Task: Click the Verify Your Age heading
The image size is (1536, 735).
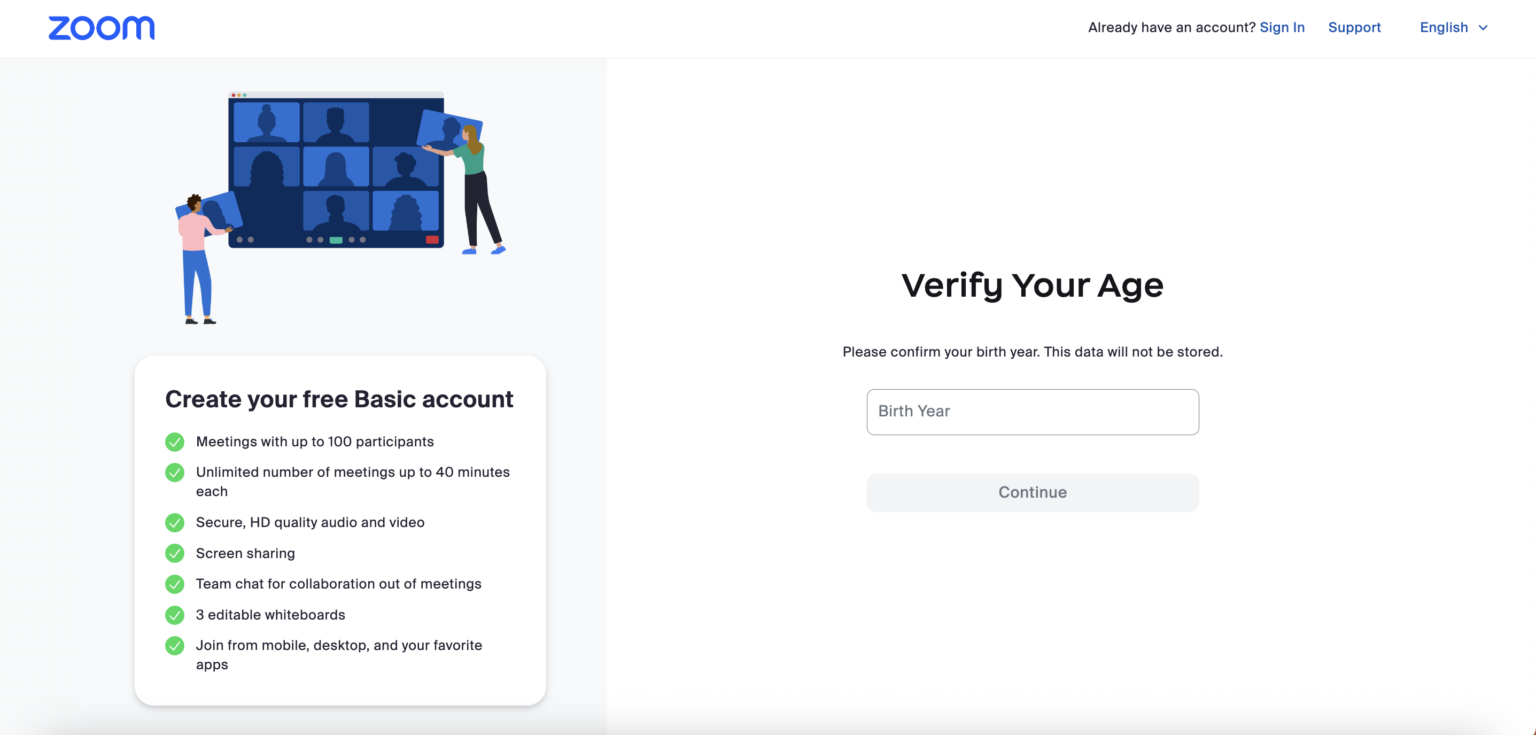Action: [1032, 286]
